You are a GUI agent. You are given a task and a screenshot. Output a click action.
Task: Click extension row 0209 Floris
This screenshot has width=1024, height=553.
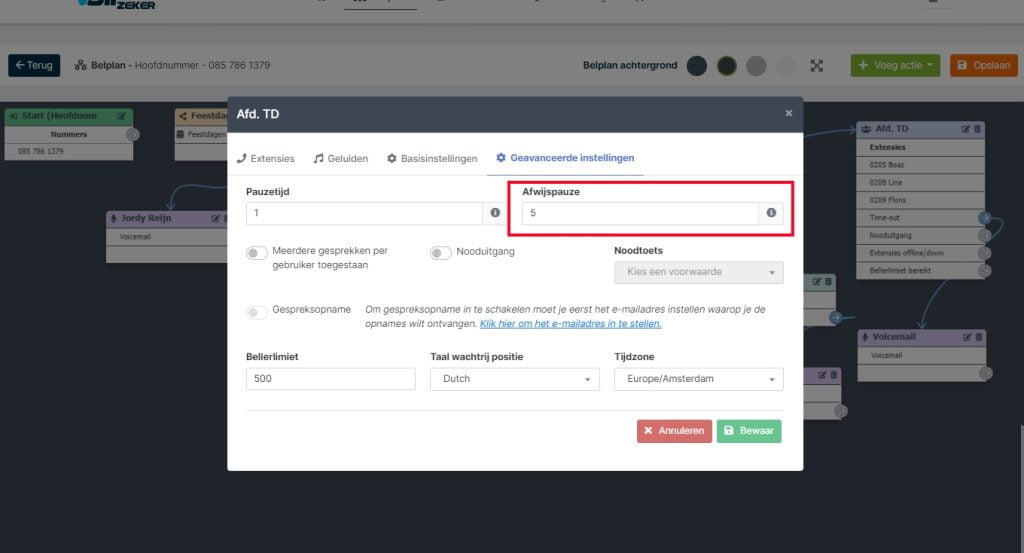click(x=920, y=200)
